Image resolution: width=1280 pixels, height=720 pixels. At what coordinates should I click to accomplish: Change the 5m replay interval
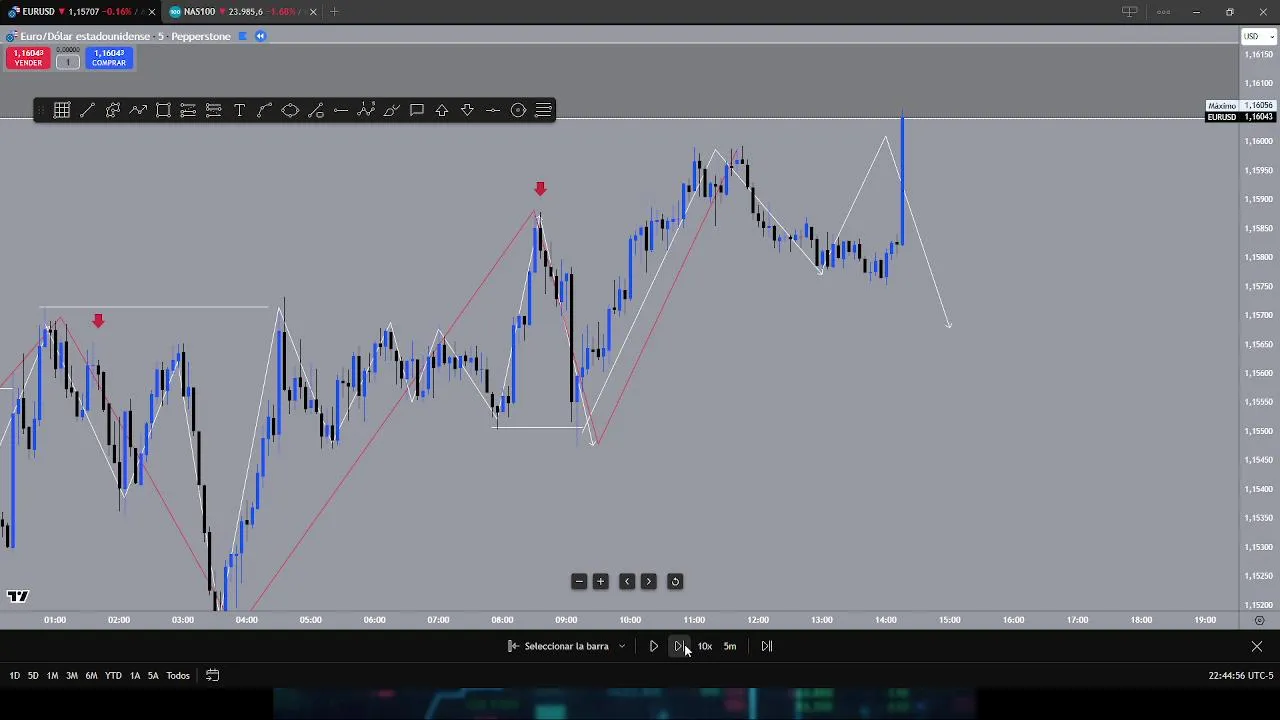tap(730, 646)
